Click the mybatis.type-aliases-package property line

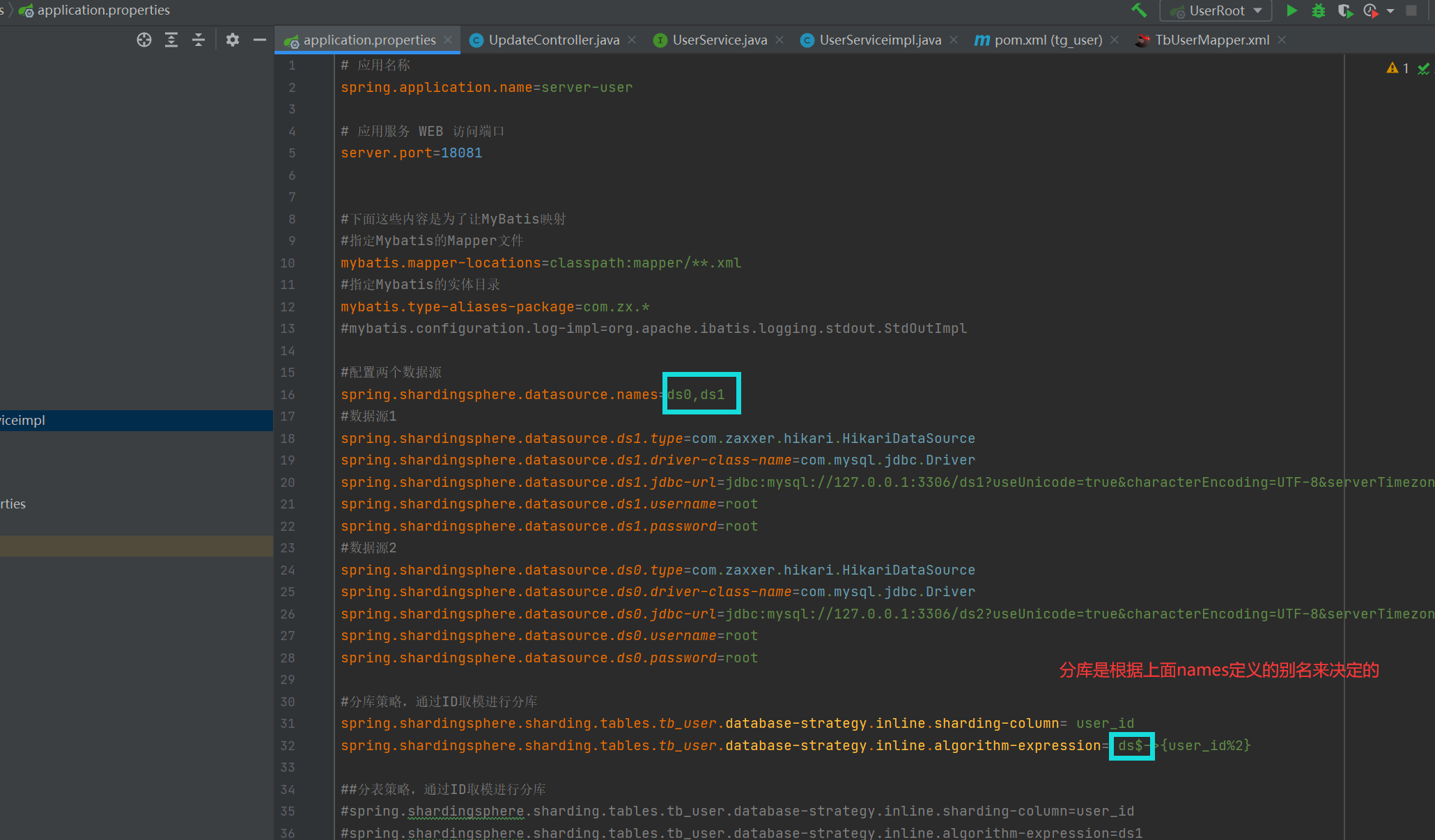click(495, 306)
